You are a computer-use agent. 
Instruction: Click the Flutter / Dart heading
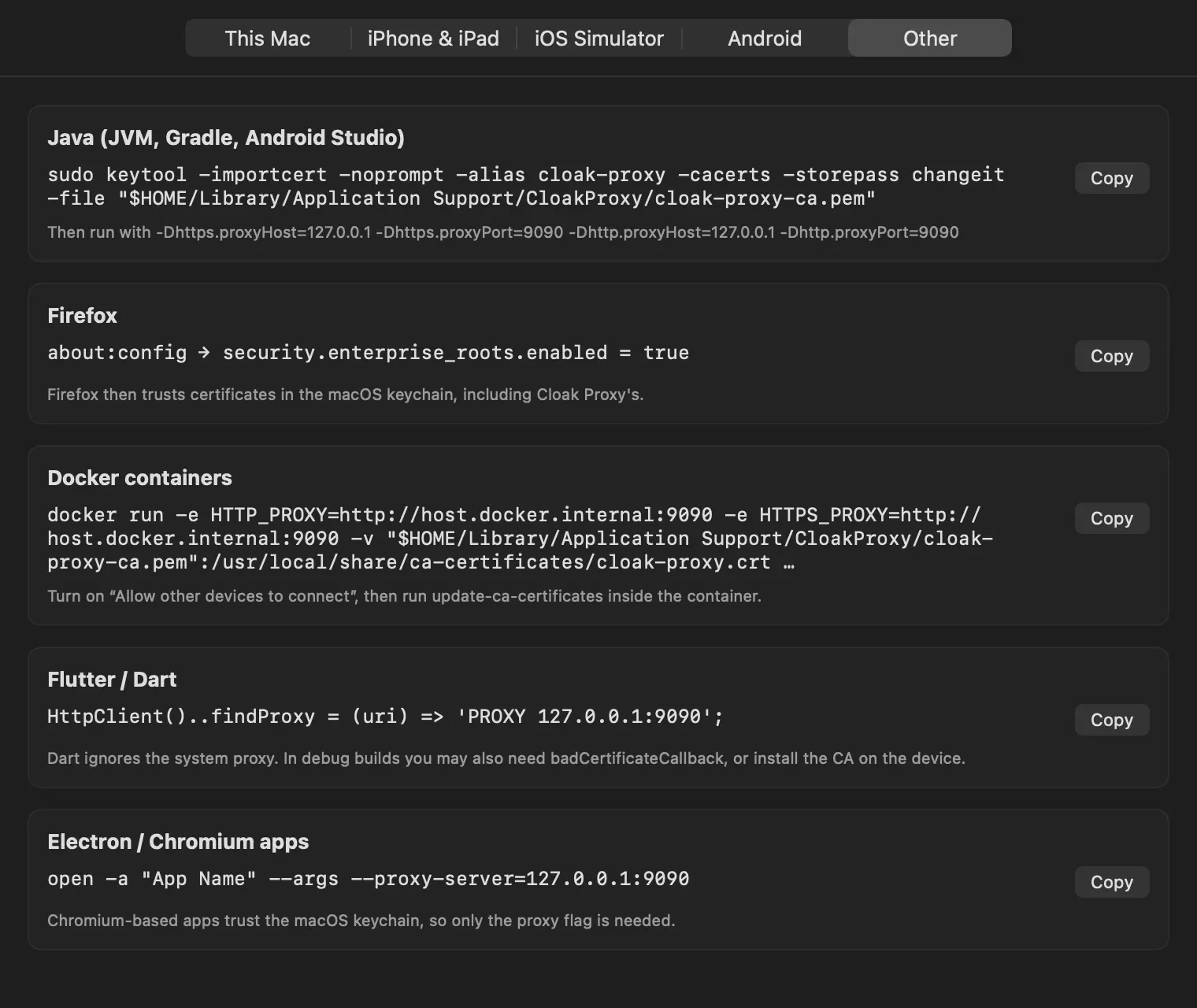click(x=112, y=680)
